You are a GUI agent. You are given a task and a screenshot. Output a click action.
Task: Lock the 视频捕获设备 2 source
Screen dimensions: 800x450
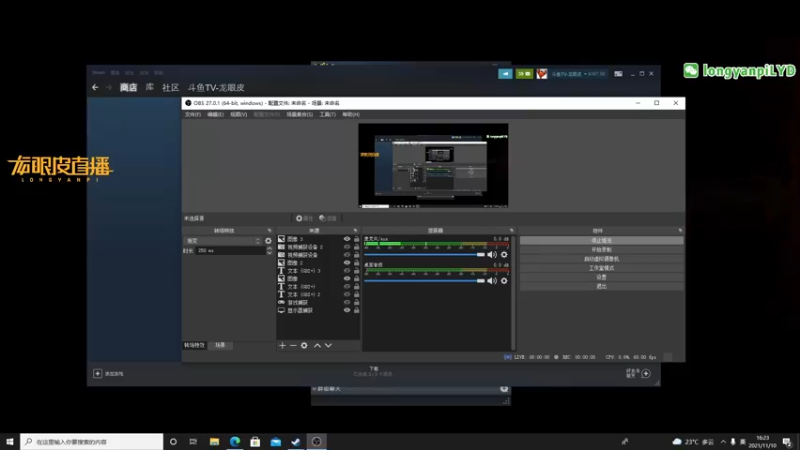pos(357,247)
